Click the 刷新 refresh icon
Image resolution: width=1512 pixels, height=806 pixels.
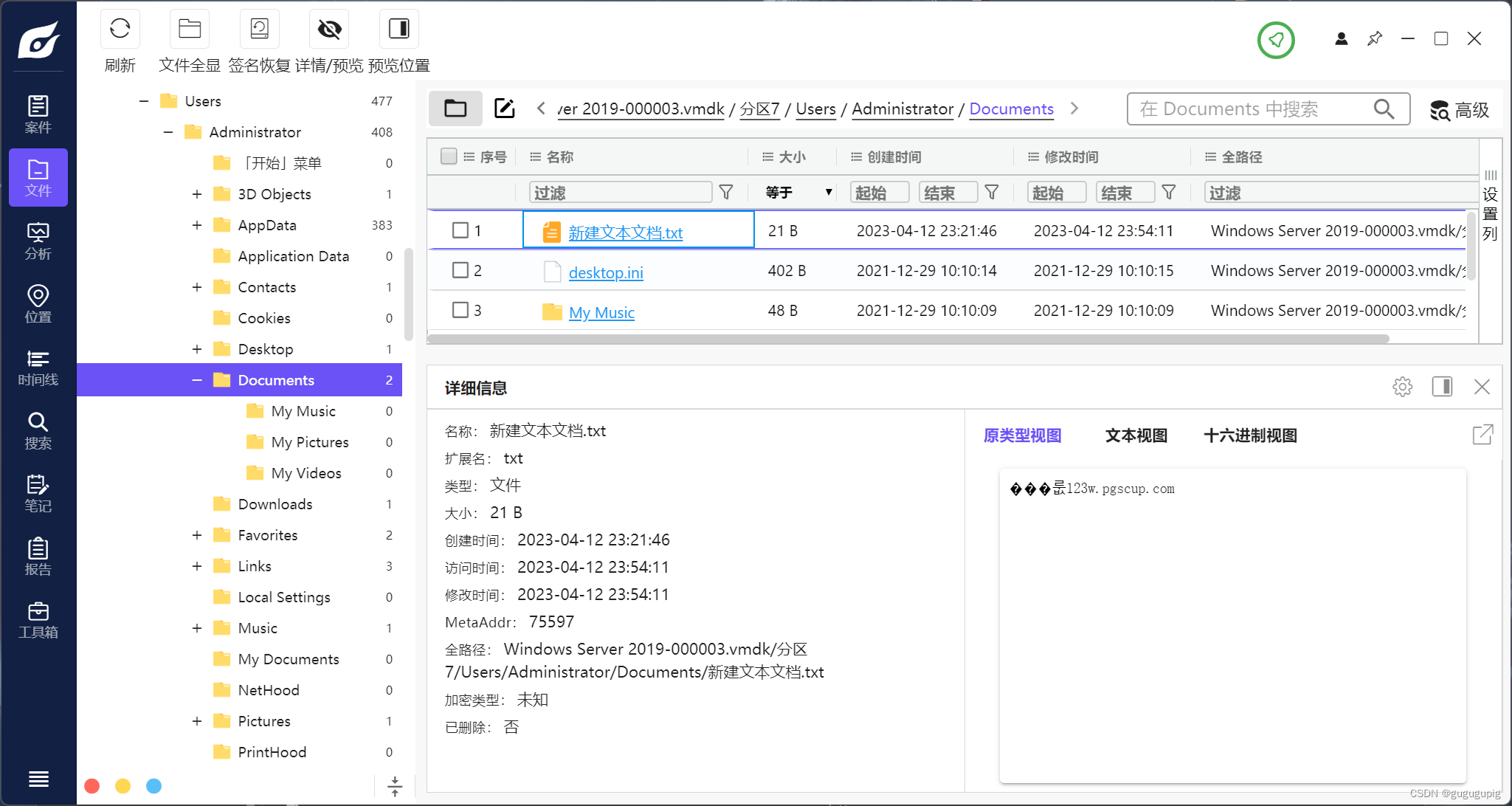pos(120,29)
